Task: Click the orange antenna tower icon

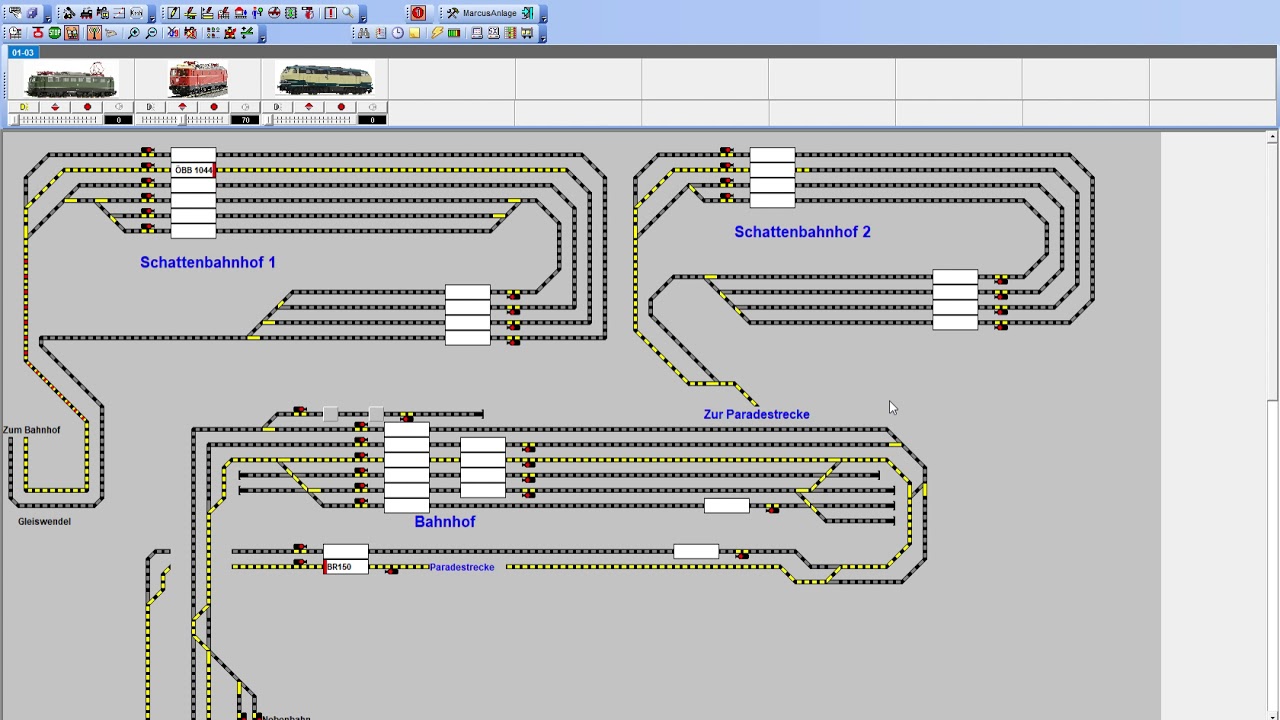Action: click(94, 33)
